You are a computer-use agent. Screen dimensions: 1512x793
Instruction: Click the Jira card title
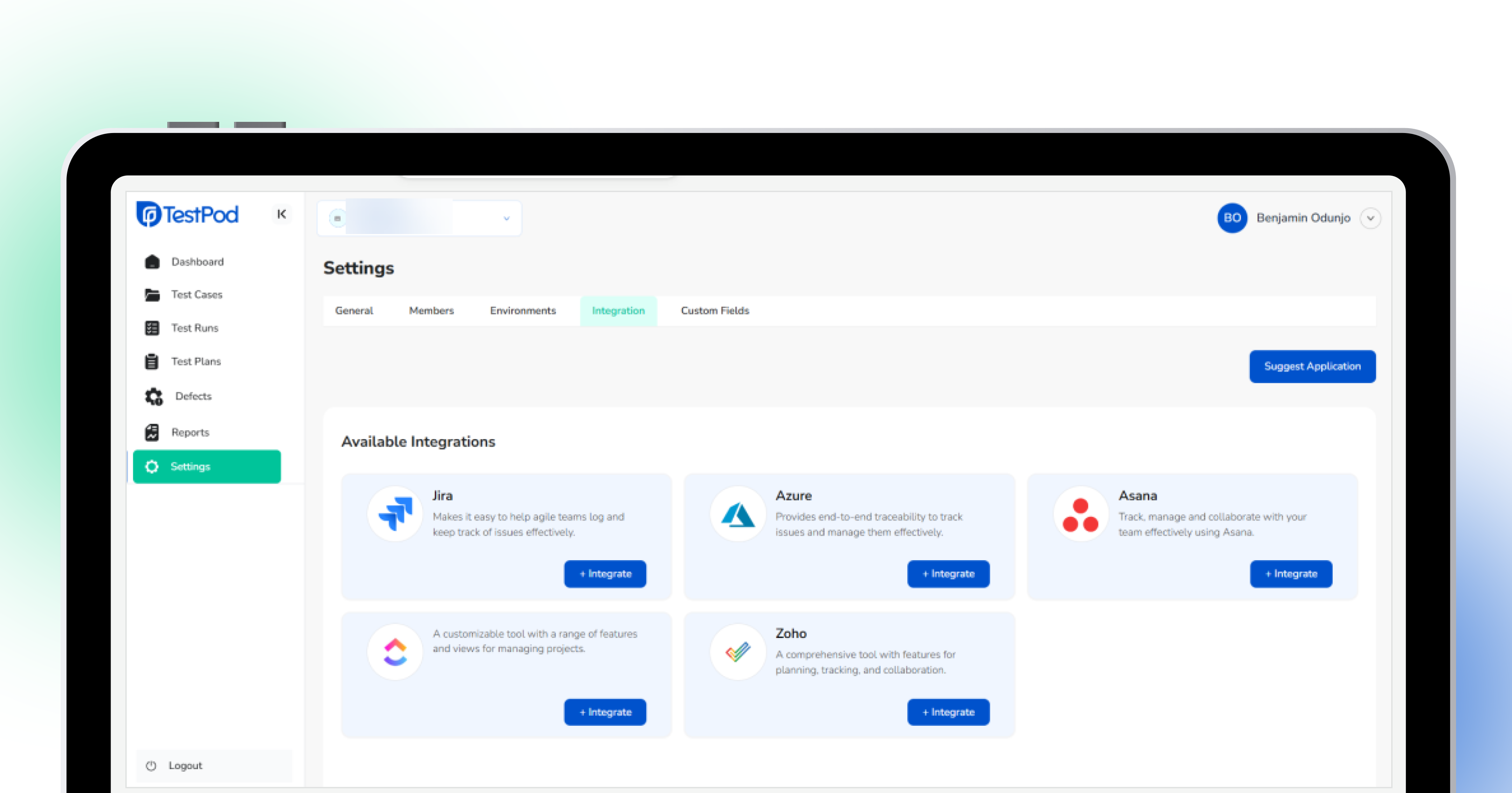pyautogui.click(x=442, y=495)
